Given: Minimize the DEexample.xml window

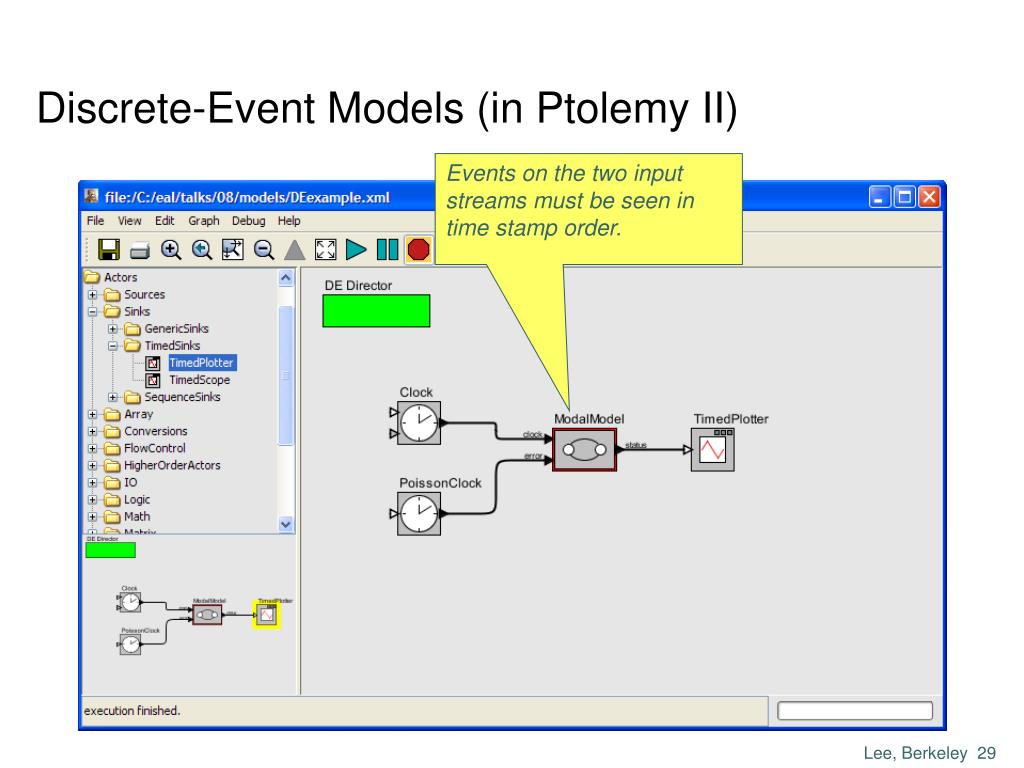Looking at the screenshot, I should click(x=880, y=197).
